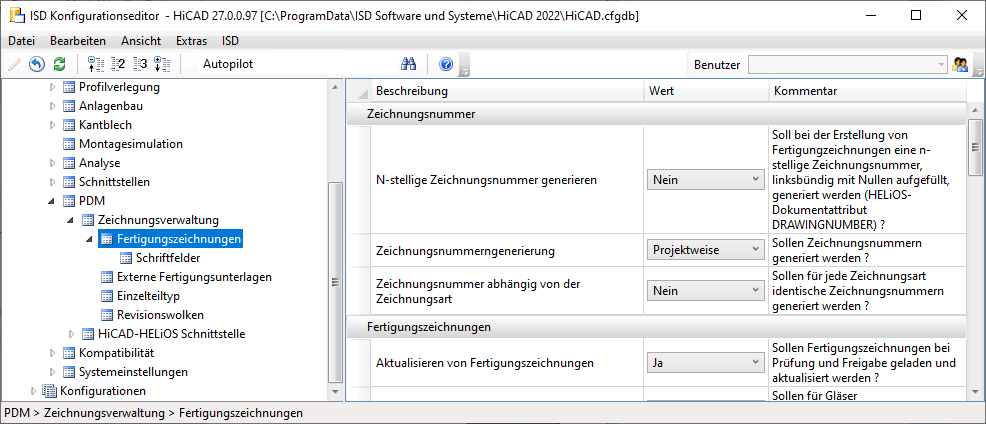This screenshot has height=424, width=986.
Task: Click the Autopilot toolbar button
Action: pyautogui.click(x=228, y=64)
